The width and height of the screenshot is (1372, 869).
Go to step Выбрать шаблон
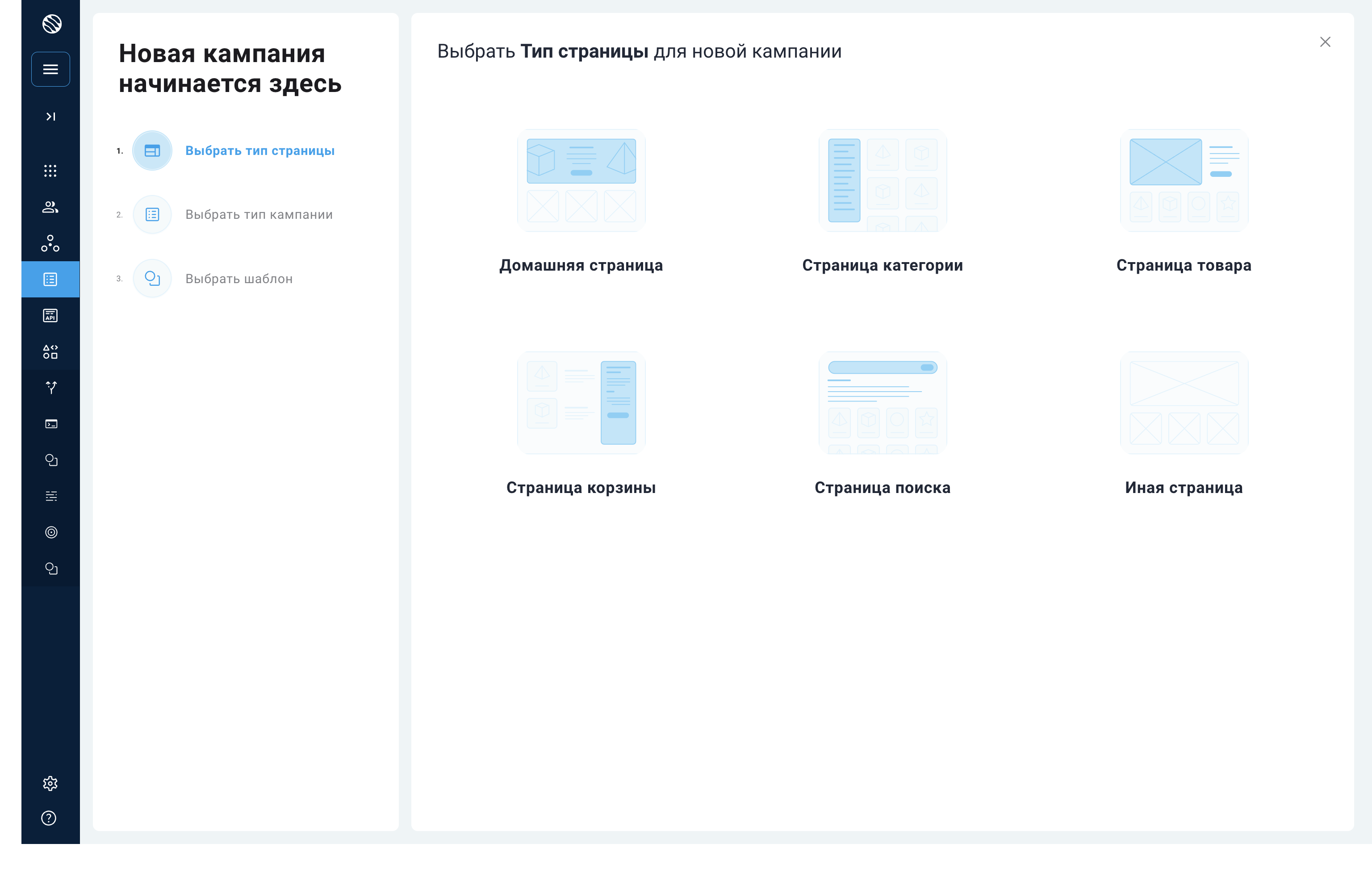[239, 279]
